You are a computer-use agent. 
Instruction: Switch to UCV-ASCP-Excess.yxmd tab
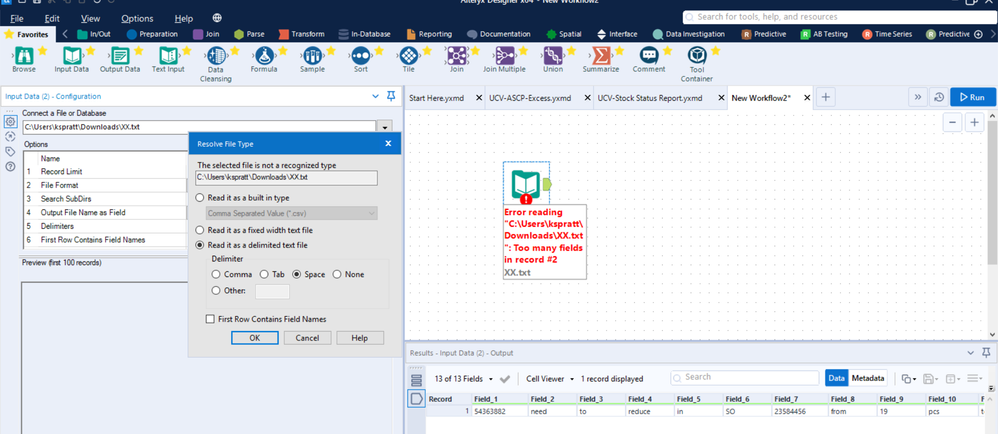coord(530,98)
